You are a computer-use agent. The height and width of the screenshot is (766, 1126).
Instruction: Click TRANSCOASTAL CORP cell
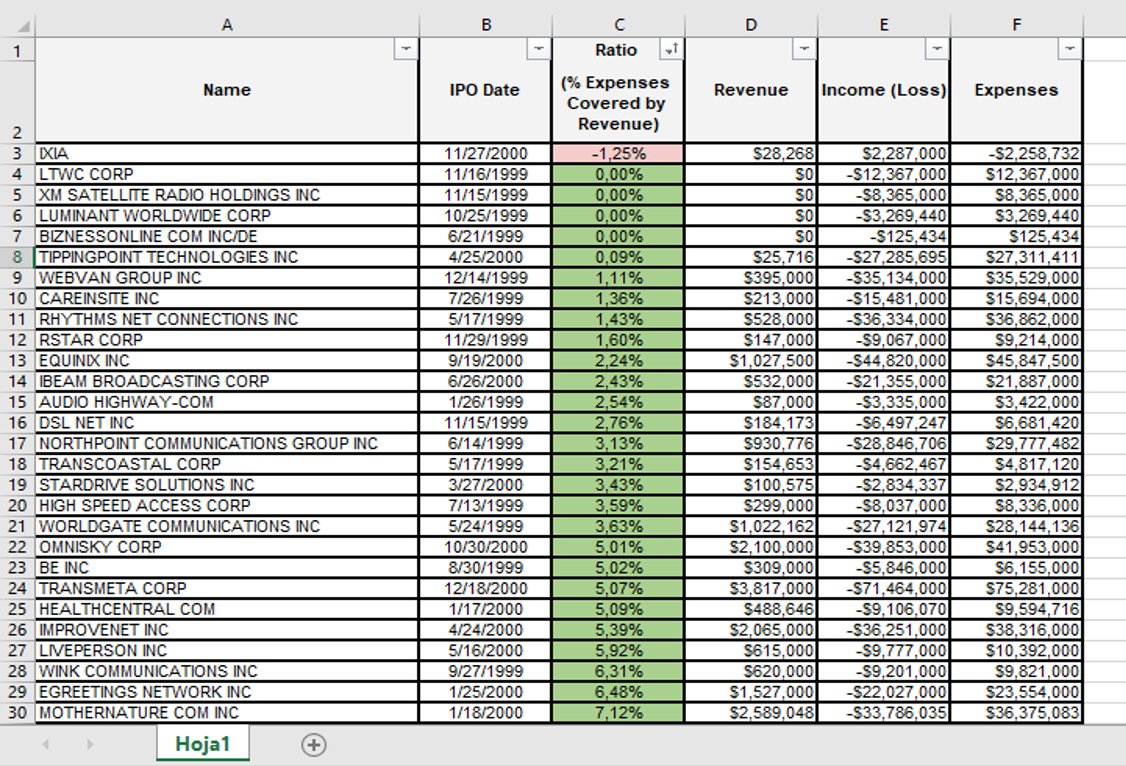coord(227,464)
